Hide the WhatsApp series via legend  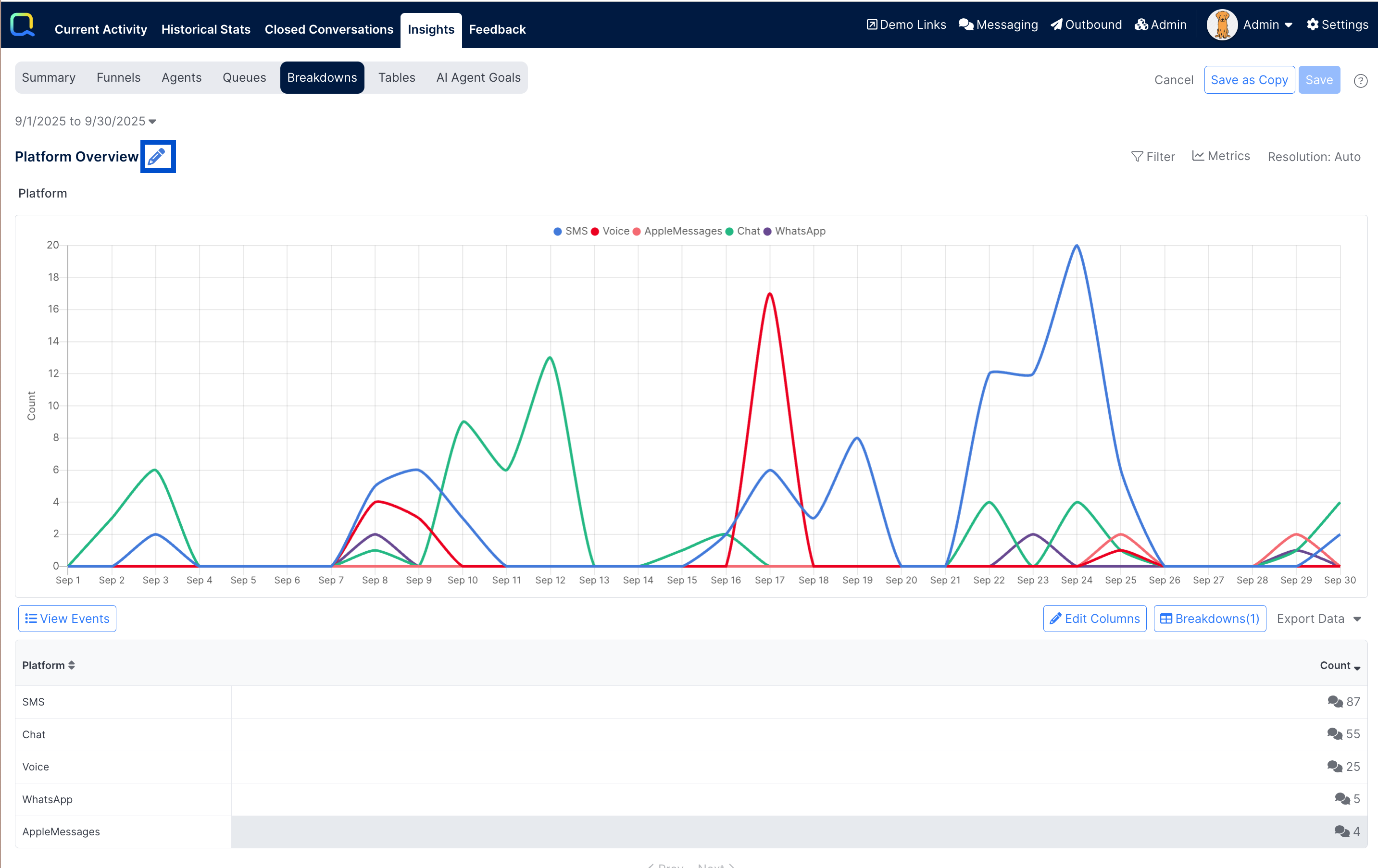coord(800,231)
